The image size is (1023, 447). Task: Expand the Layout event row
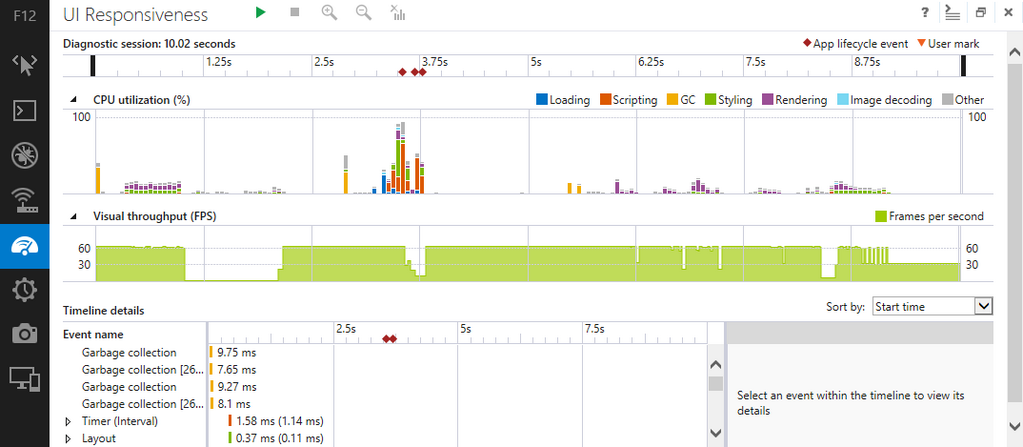[69, 439]
